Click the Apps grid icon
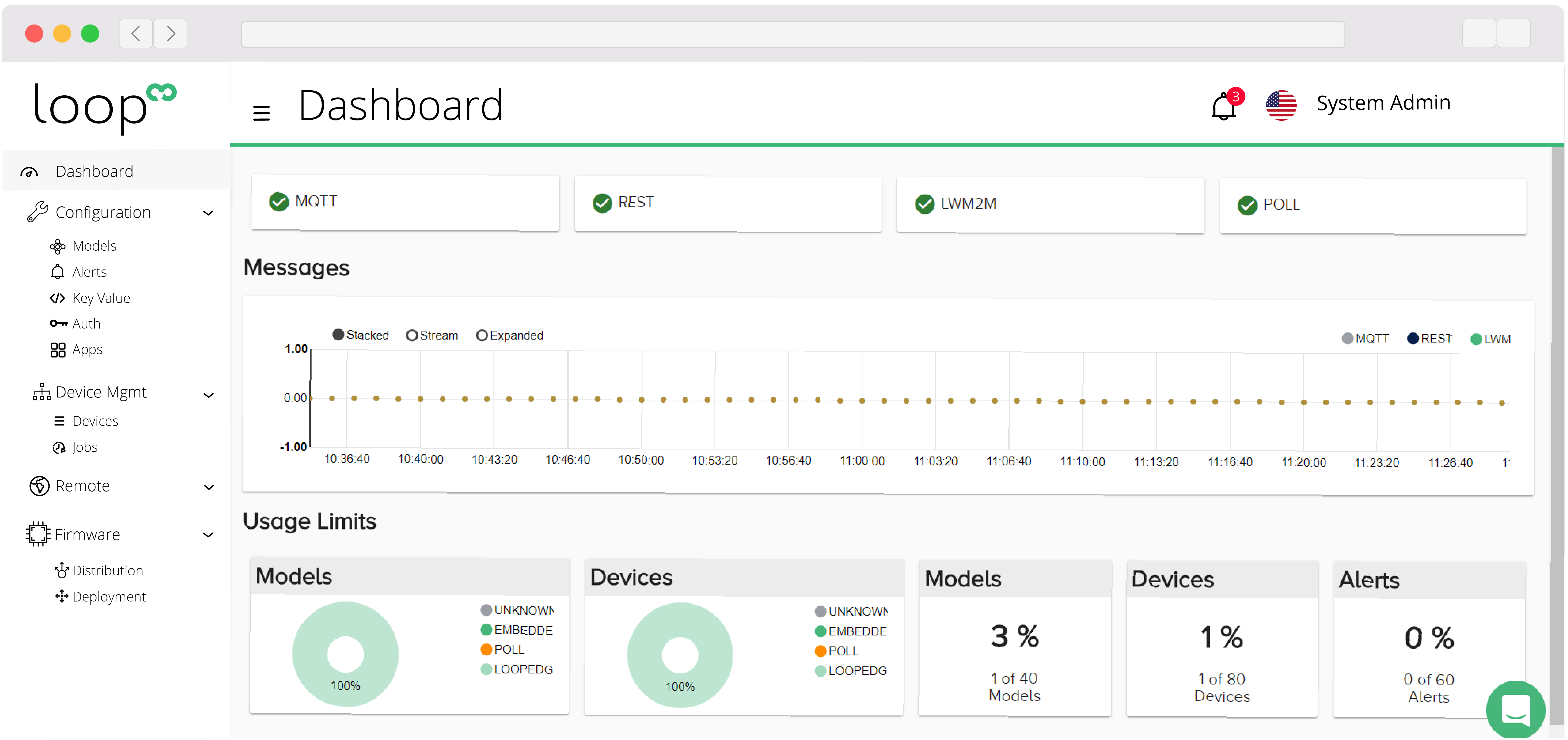This screenshot has width=1568, height=740. (x=58, y=350)
